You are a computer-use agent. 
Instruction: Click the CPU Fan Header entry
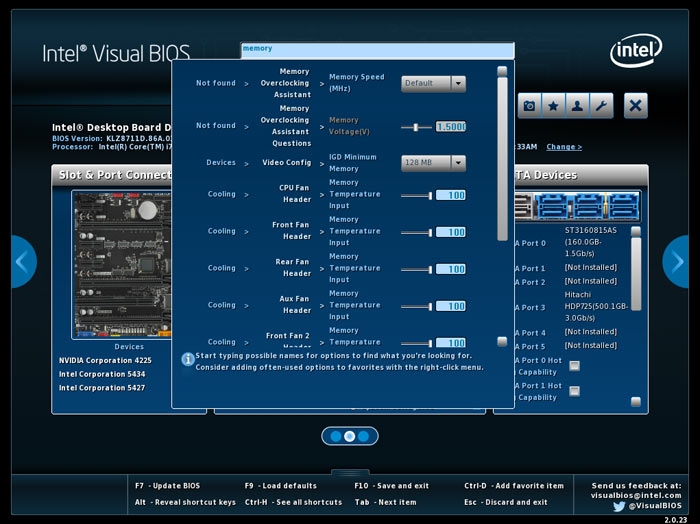point(295,194)
